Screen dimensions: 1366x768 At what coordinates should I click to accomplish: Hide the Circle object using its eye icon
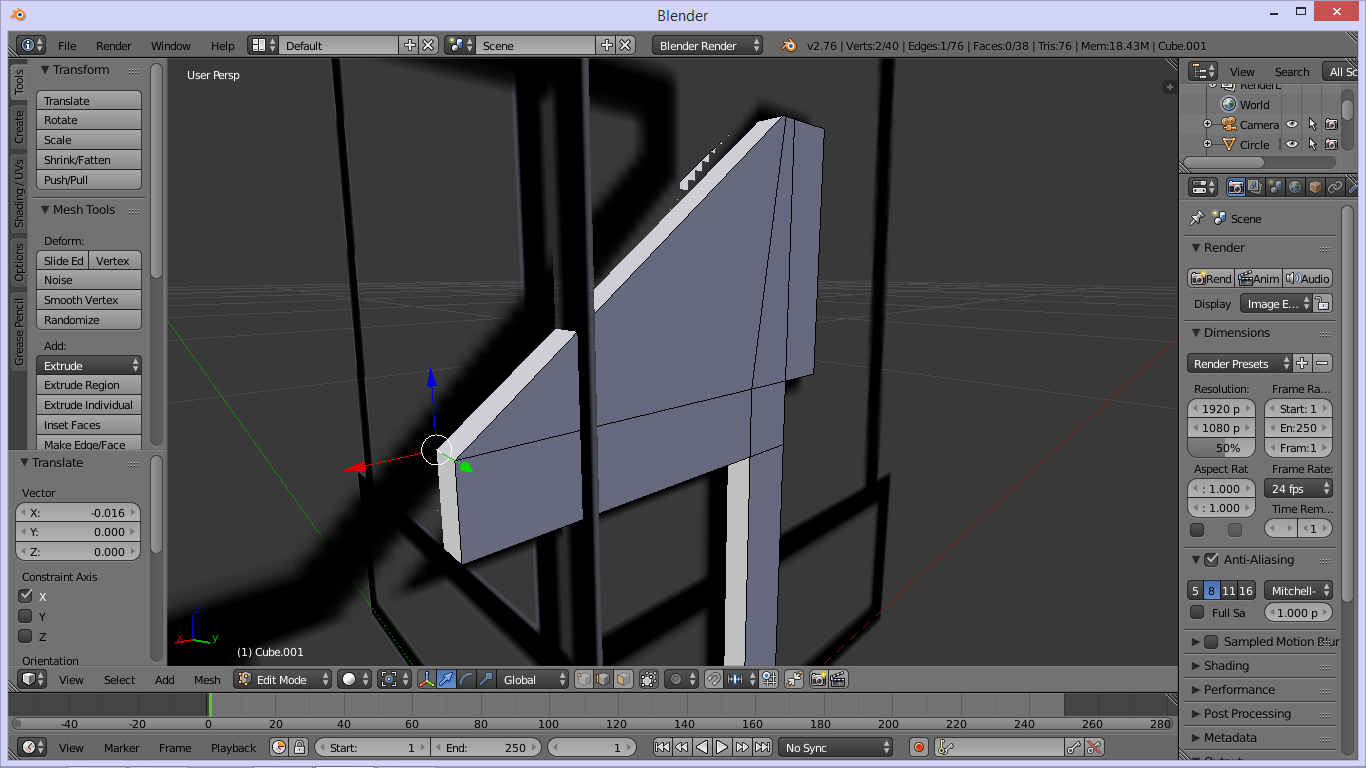point(1292,144)
